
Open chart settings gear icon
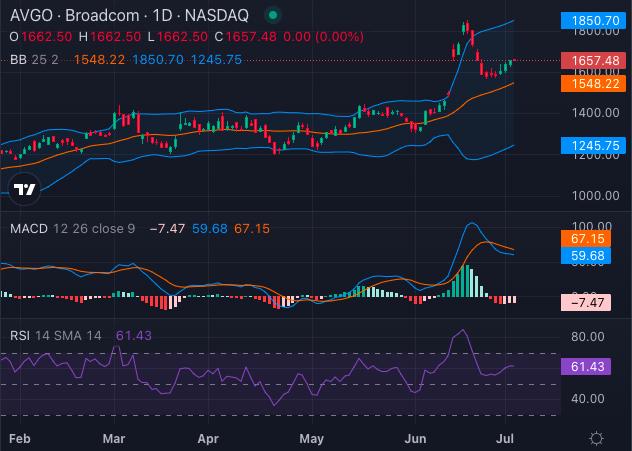click(596, 438)
